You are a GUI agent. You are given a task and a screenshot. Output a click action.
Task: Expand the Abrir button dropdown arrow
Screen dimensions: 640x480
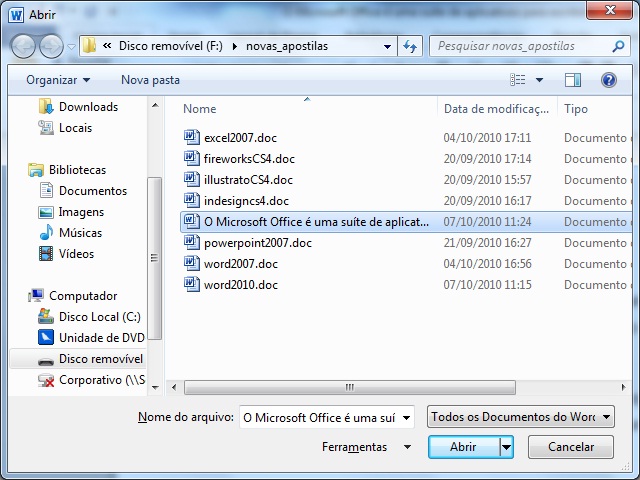(507, 447)
